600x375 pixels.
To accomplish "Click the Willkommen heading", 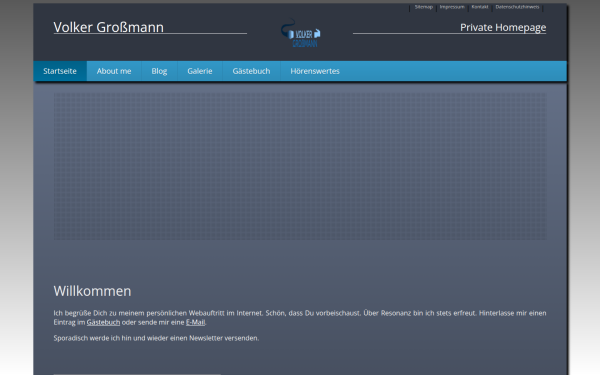I will pos(92,291).
